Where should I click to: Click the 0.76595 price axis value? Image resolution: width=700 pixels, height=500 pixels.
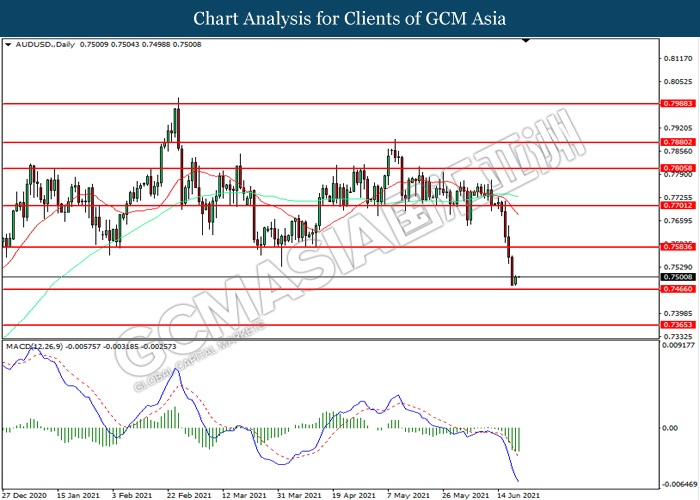[678, 221]
